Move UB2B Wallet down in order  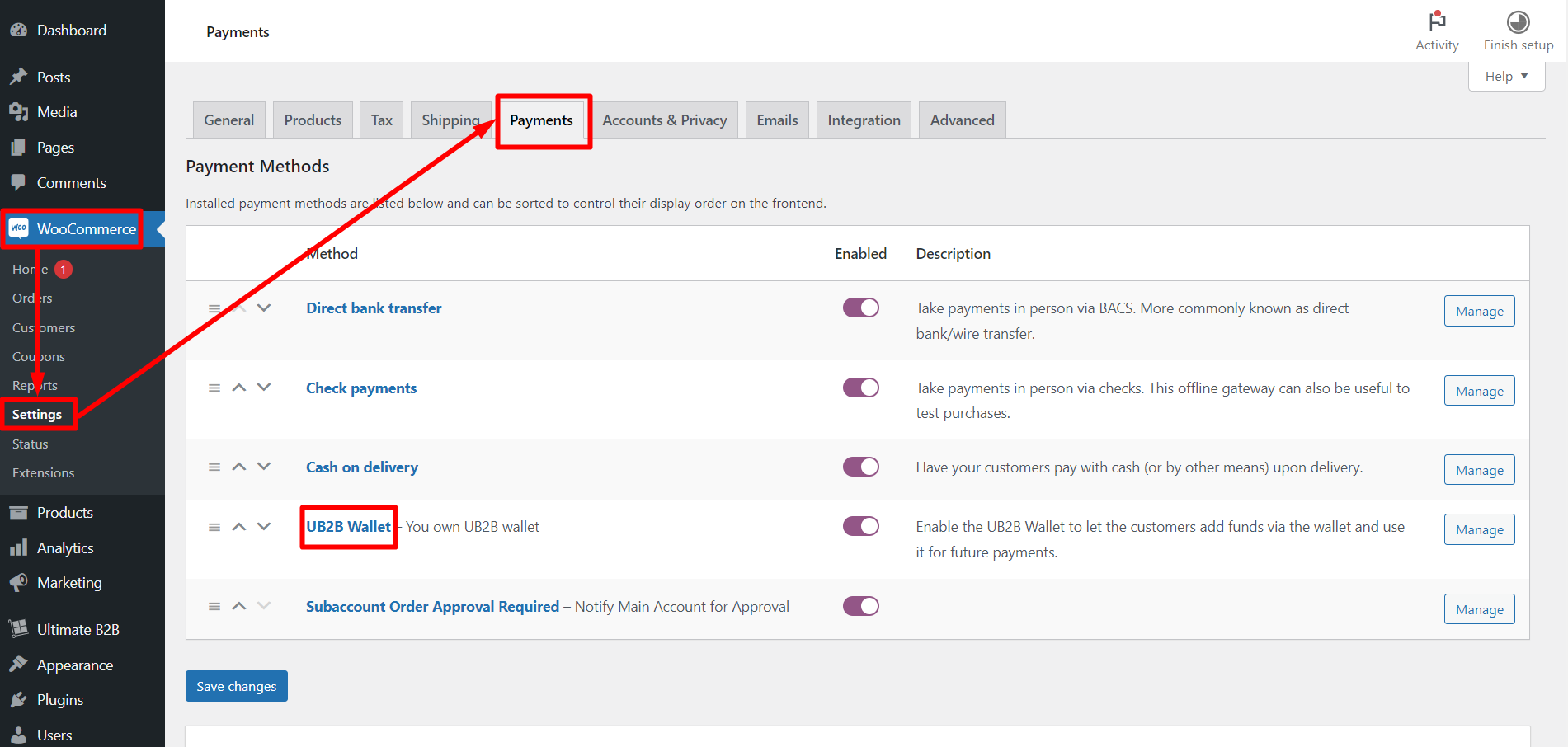pos(264,527)
